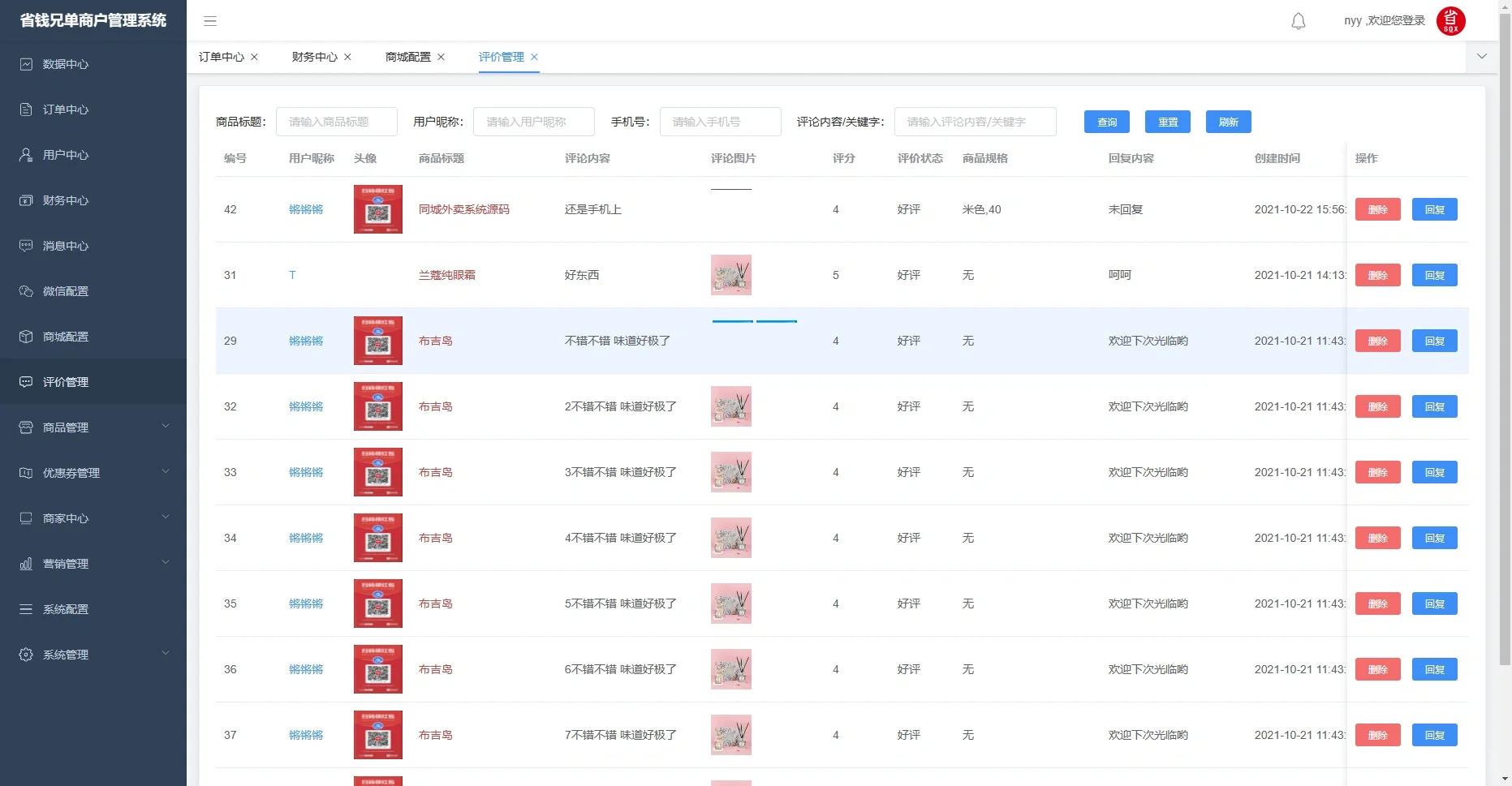Click the blue 查询 search button

1106,122
